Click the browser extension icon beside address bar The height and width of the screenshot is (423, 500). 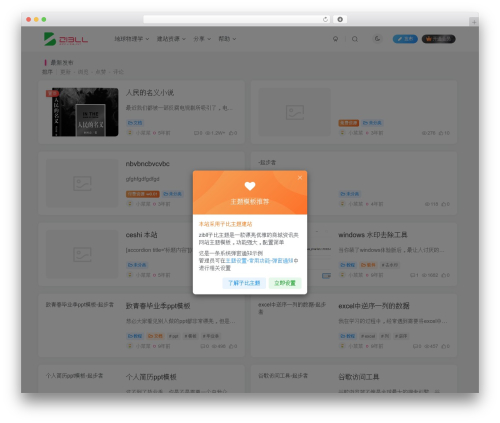340,19
